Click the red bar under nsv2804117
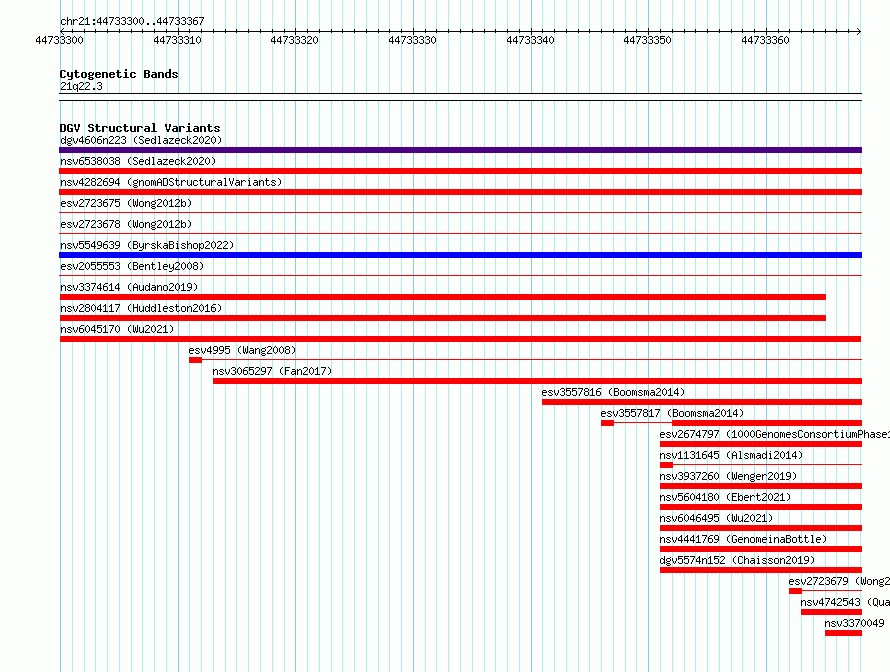The image size is (890, 672). 443,318
